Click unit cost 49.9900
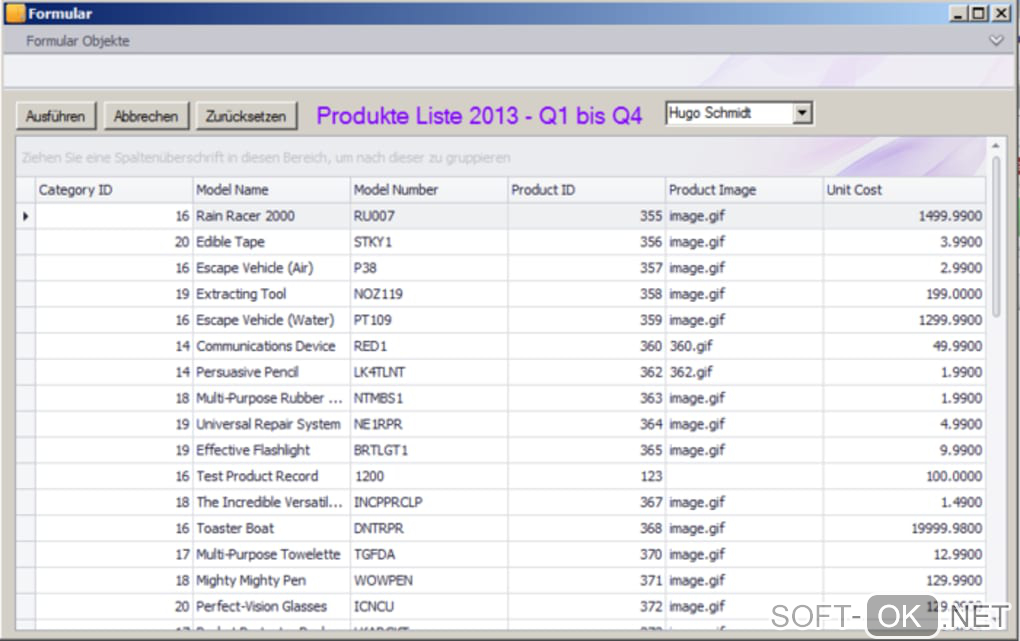Screen dimensions: 1020x641 tap(958, 346)
